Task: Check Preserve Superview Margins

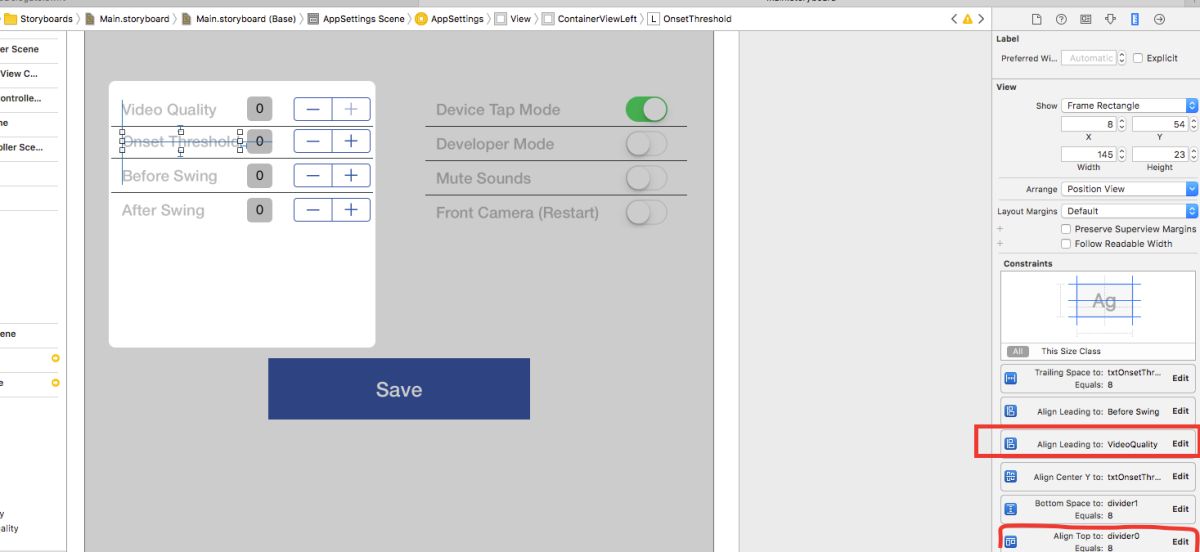Action: (x=1066, y=229)
